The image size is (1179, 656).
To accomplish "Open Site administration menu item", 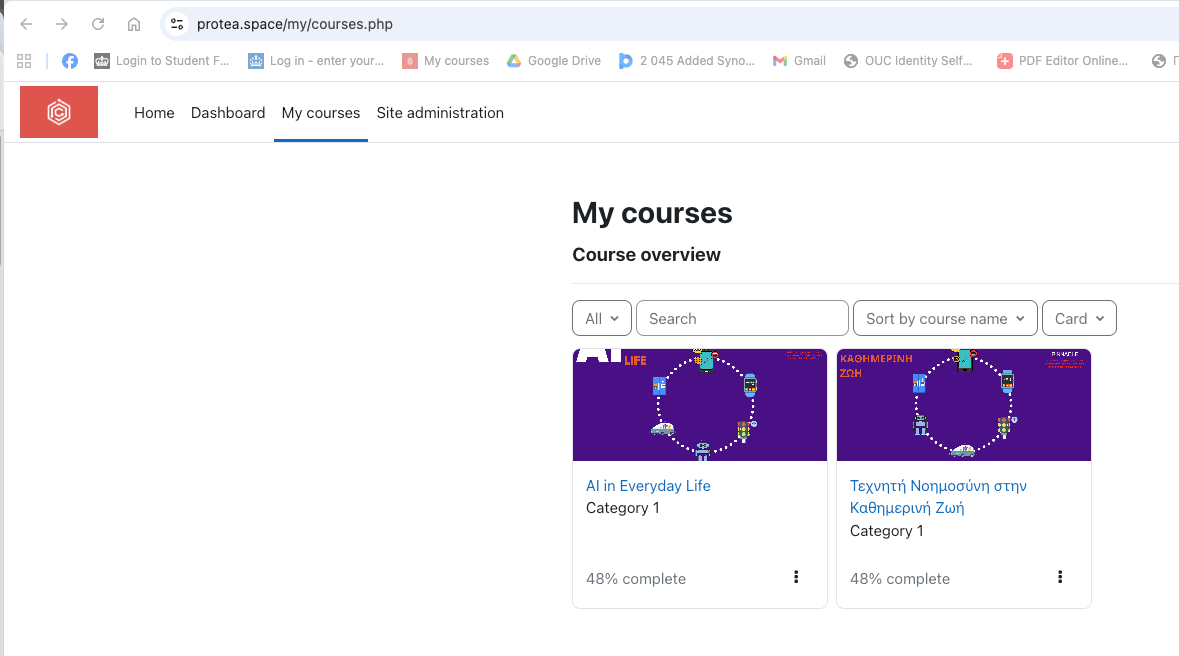I will [440, 113].
